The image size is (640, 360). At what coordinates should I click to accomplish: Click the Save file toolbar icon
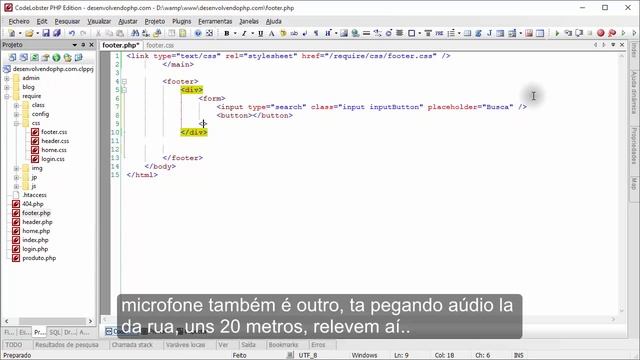click(46, 33)
